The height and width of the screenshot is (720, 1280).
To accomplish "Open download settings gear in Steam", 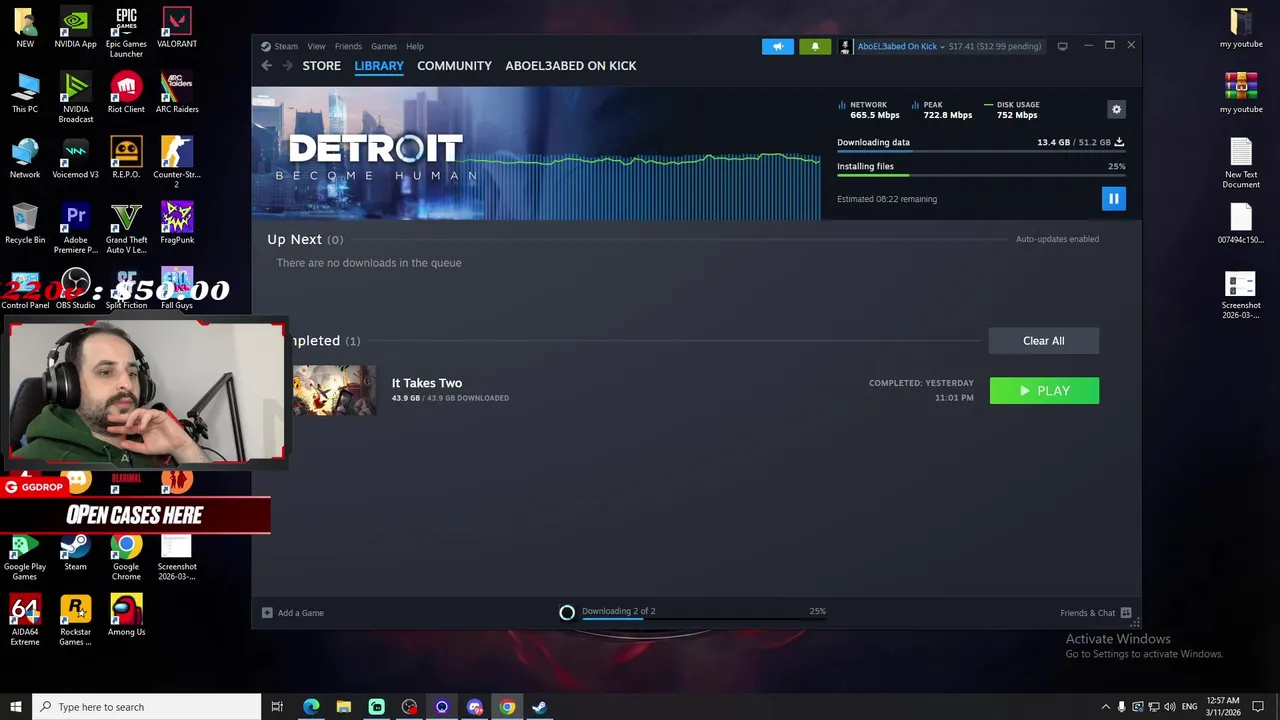I will point(1117,109).
